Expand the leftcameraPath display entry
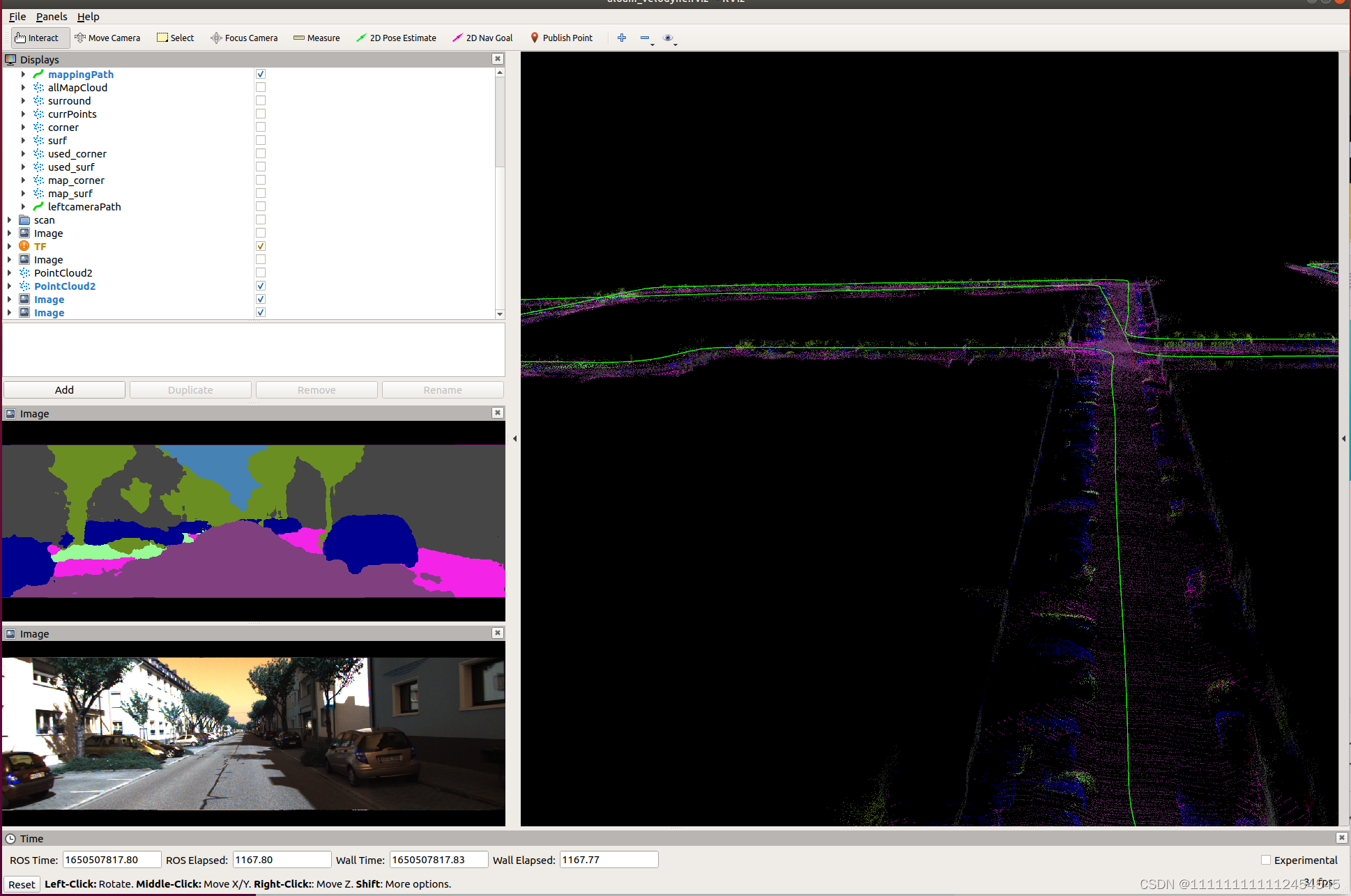Image resolution: width=1351 pixels, height=896 pixels. (x=23, y=207)
